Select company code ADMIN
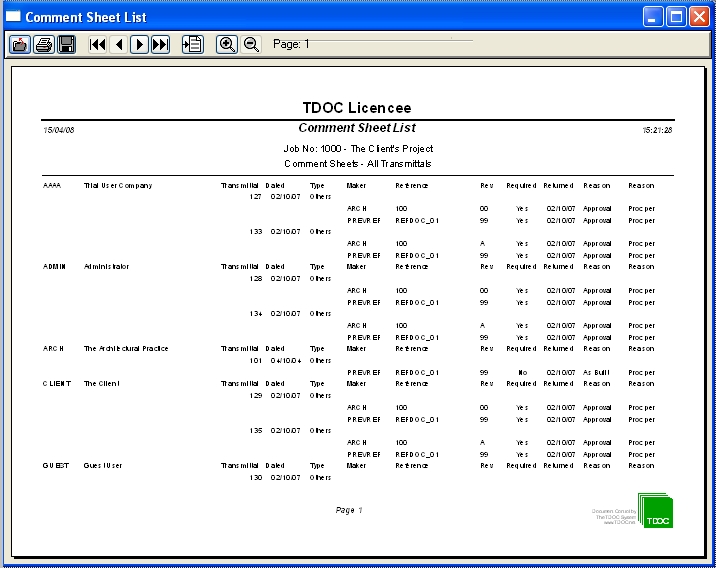This screenshot has height=568, width=716. (54, 267)
